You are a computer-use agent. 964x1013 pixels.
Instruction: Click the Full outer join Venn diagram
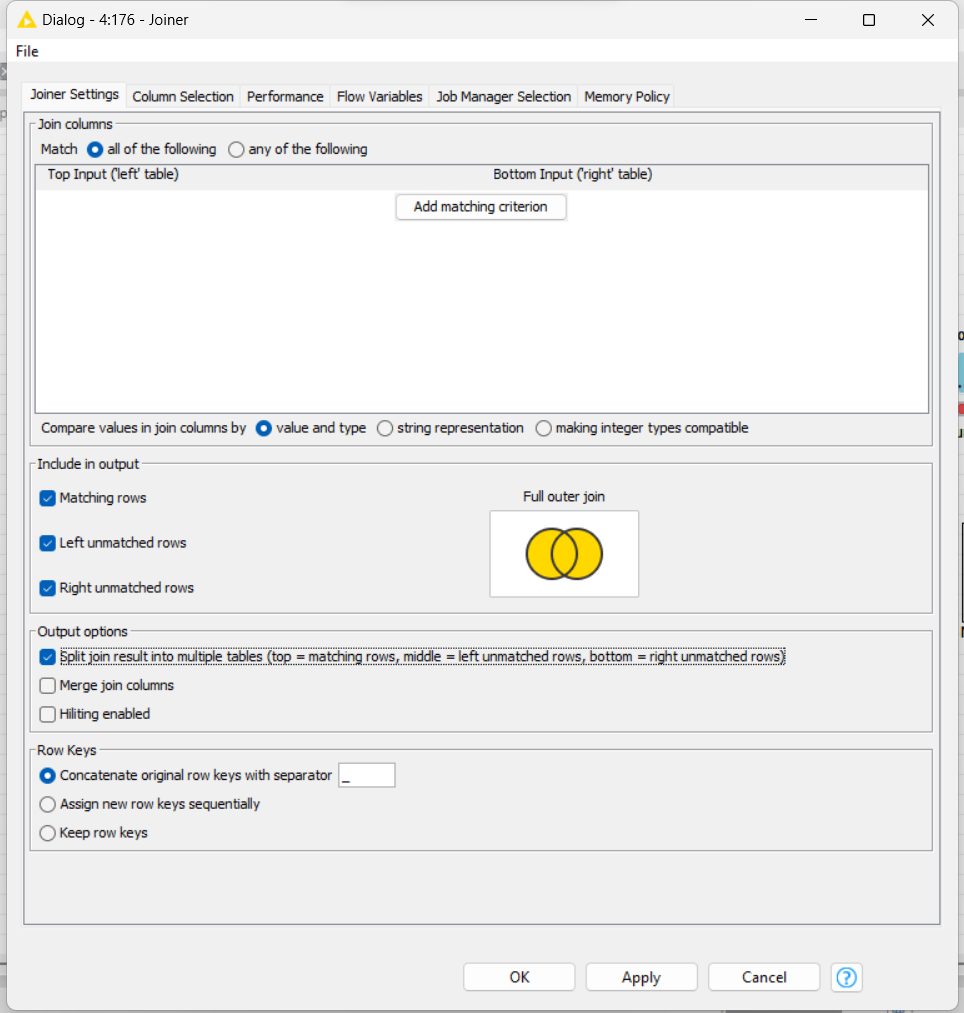564,554
